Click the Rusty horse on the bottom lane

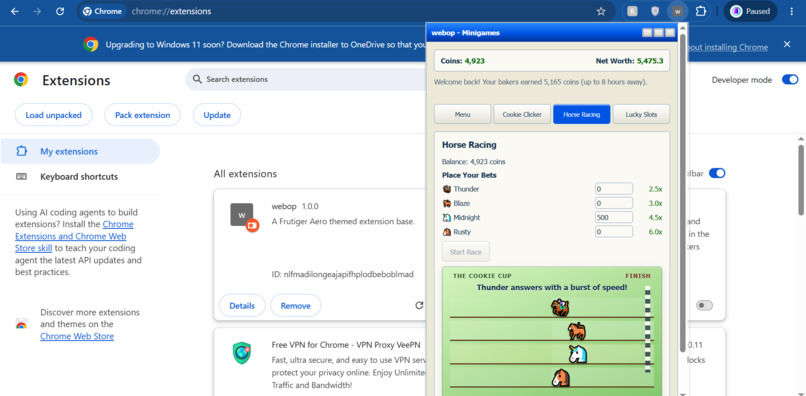(561, 377)
